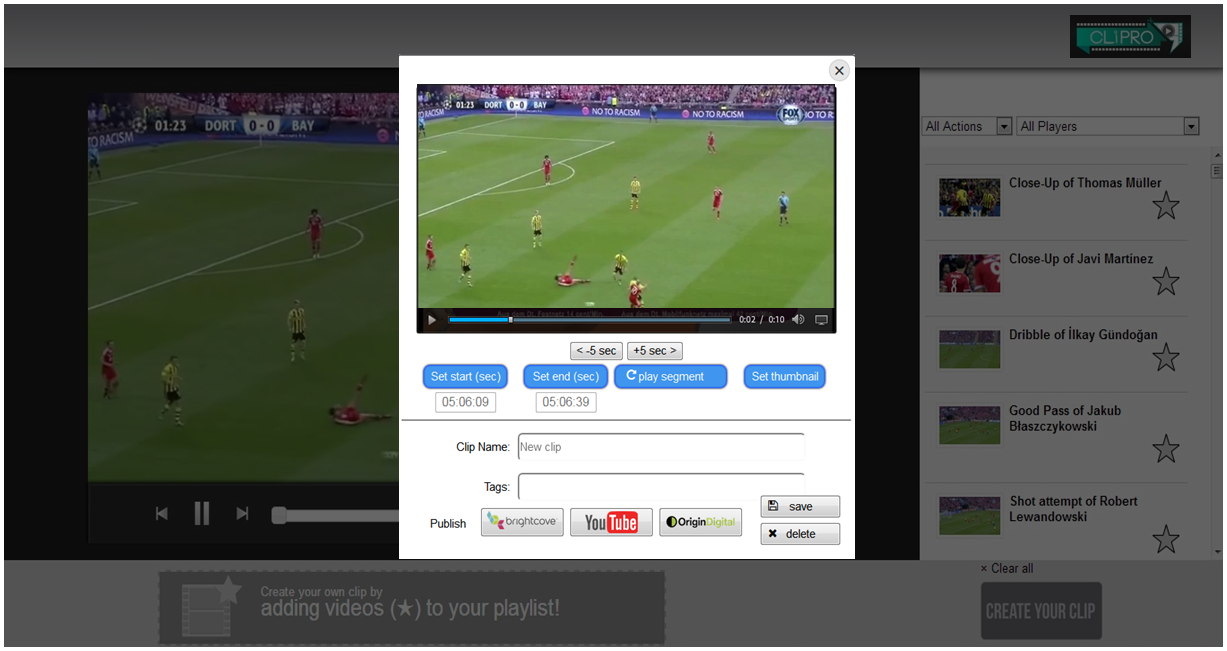Star the Close-Up of Thomas Müller clip
Viewport: 1227px width, 651px height.
coord(1165,206)
